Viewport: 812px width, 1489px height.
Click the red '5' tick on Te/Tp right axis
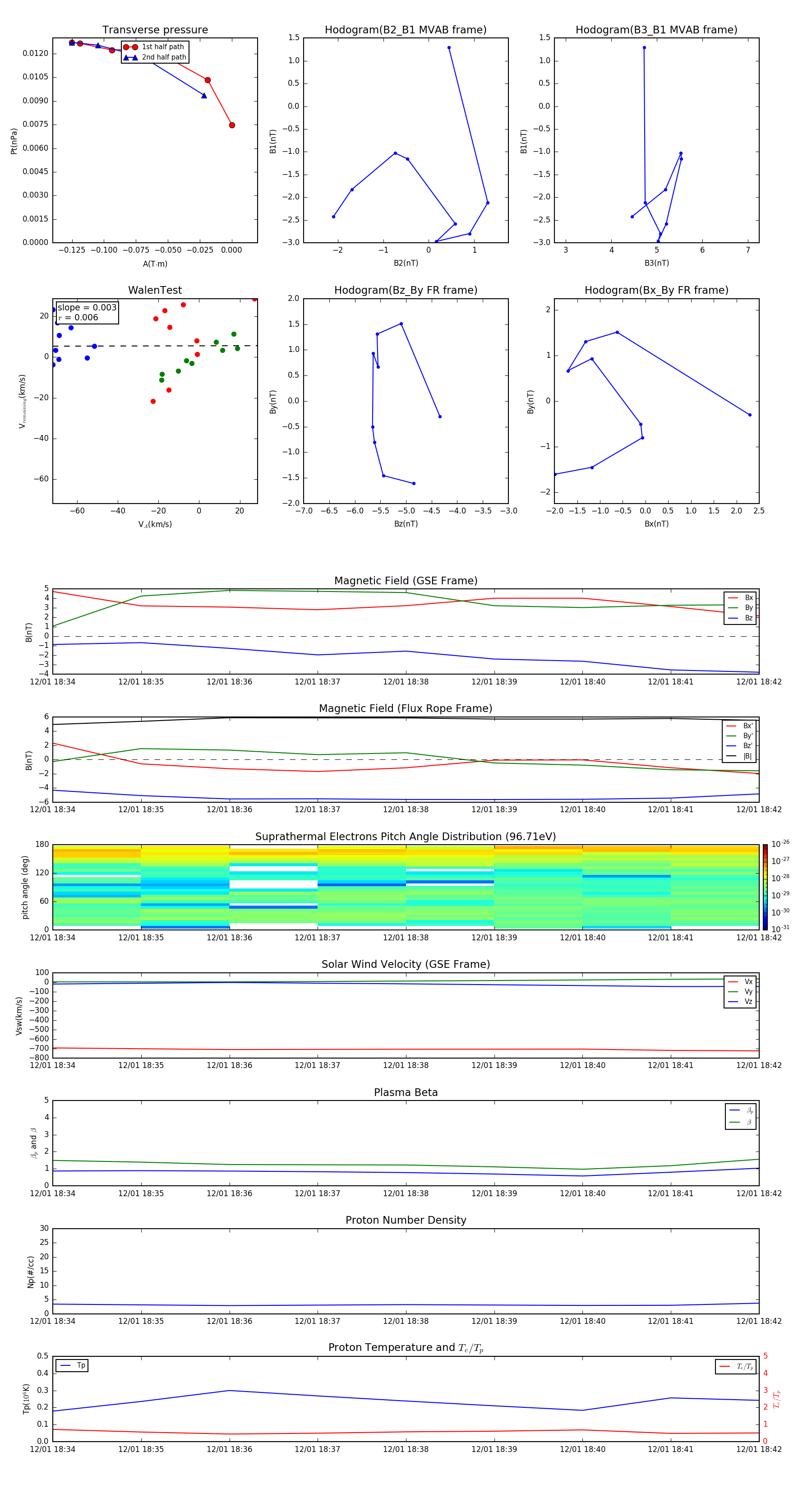point(765,1356)
